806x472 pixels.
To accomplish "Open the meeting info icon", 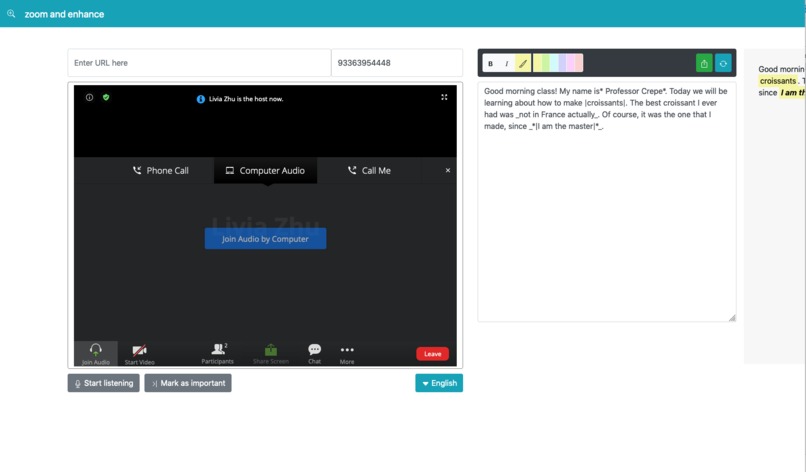I will [x=89, y=97].
